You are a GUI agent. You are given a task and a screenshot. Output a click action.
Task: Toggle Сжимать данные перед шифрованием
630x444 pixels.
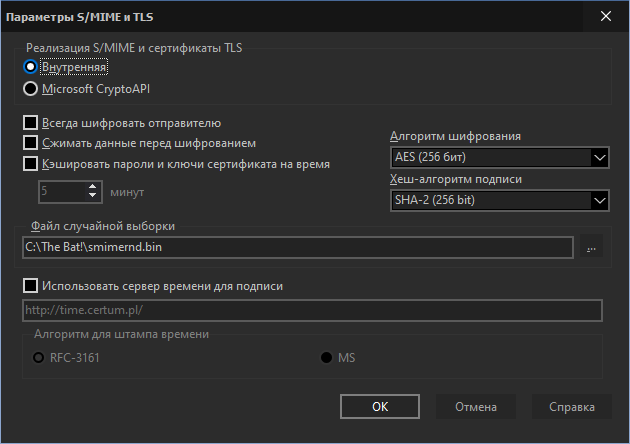coord(31,143)
